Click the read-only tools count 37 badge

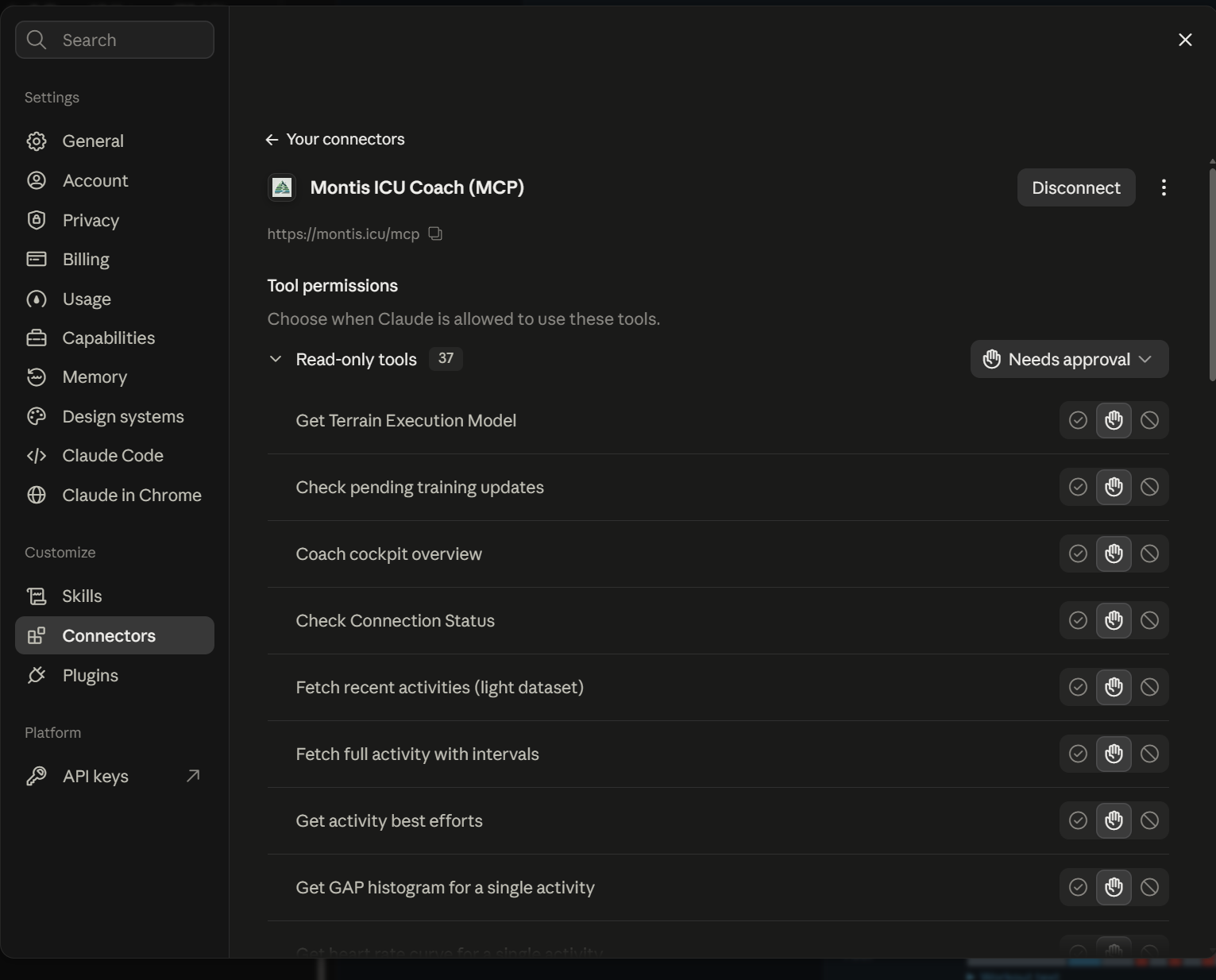point(446,359)
